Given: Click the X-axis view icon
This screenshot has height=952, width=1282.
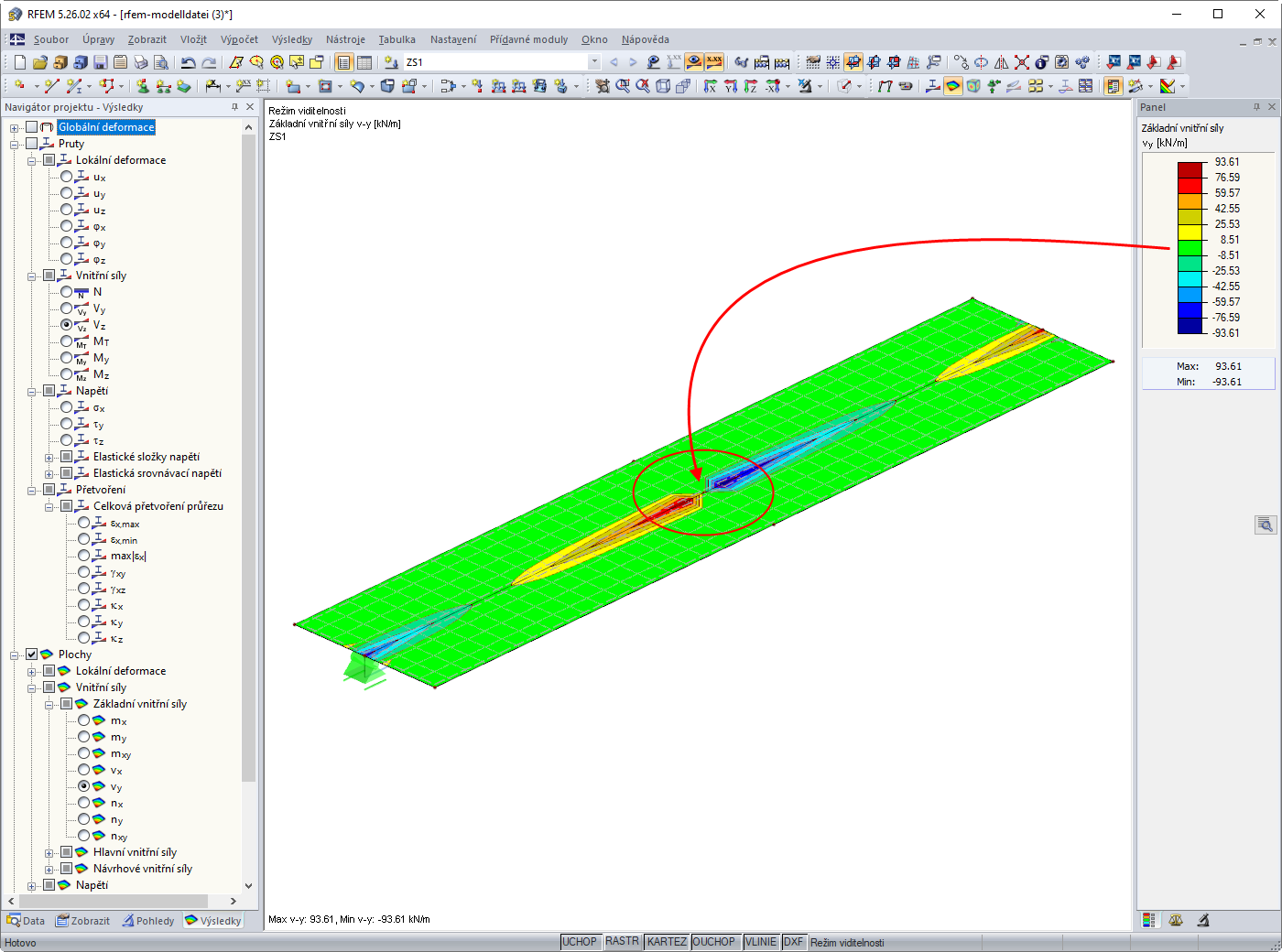Looking at the screenshot, I should (711, 86).
